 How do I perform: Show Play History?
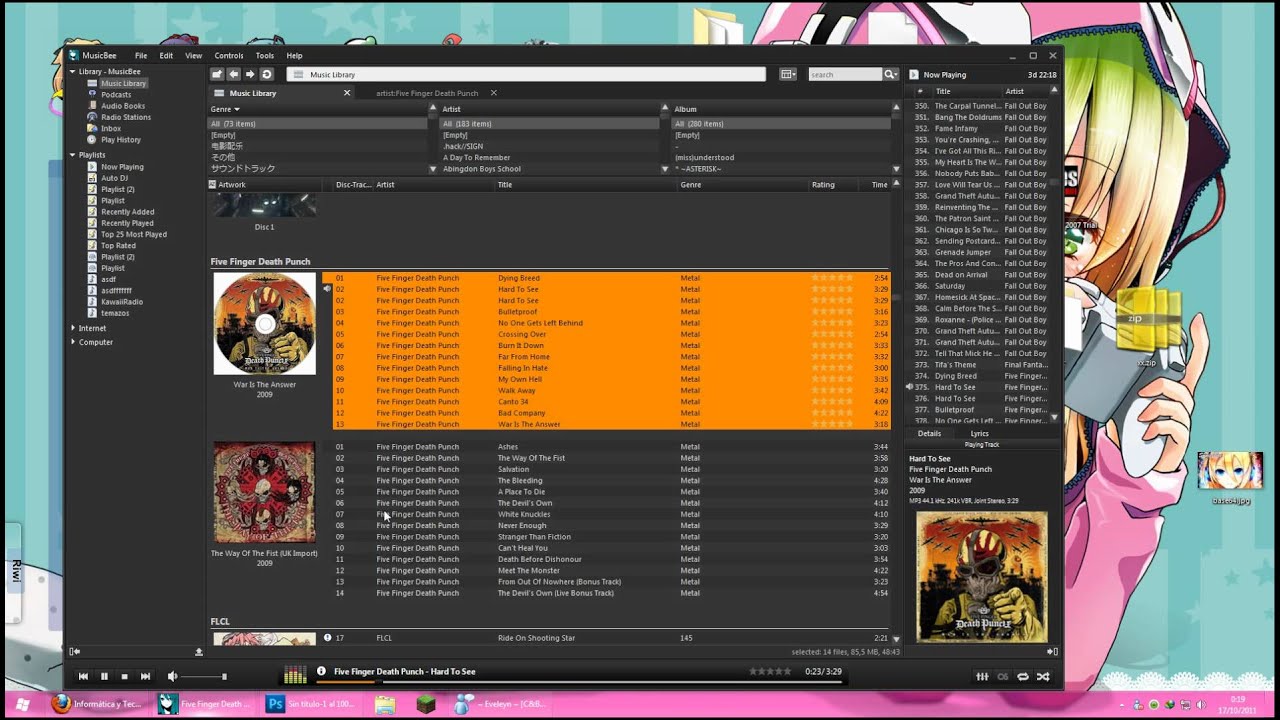coord(120,140)
